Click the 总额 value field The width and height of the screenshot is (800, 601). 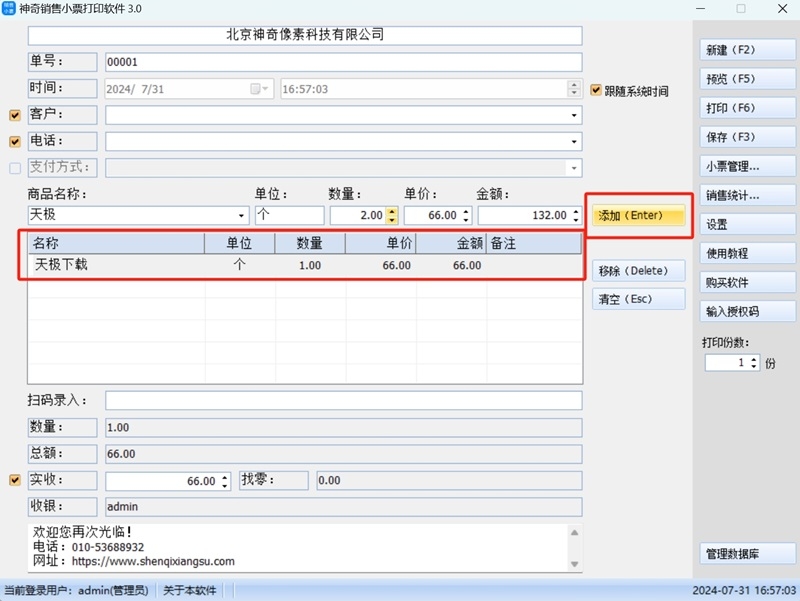343,454
